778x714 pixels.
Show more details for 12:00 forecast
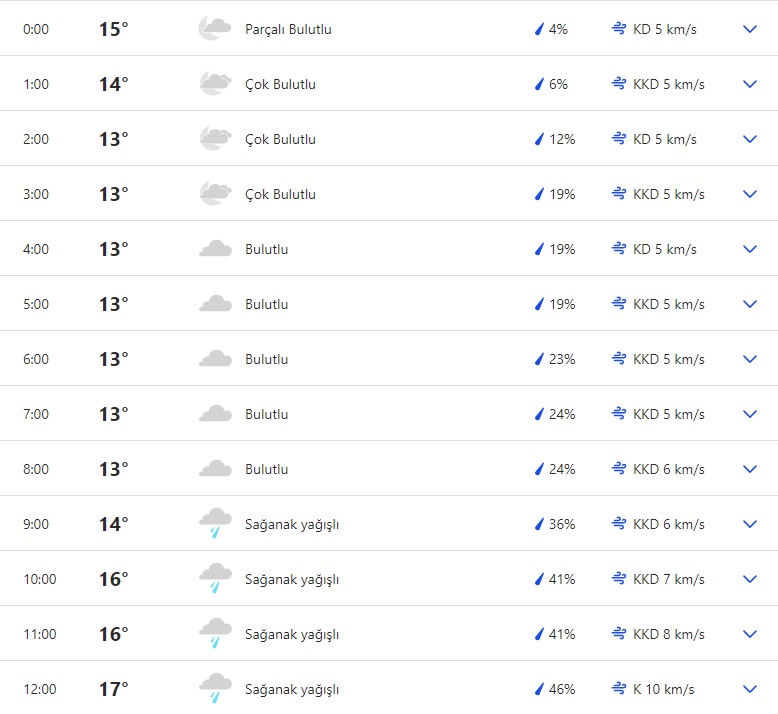click(750, 689)
